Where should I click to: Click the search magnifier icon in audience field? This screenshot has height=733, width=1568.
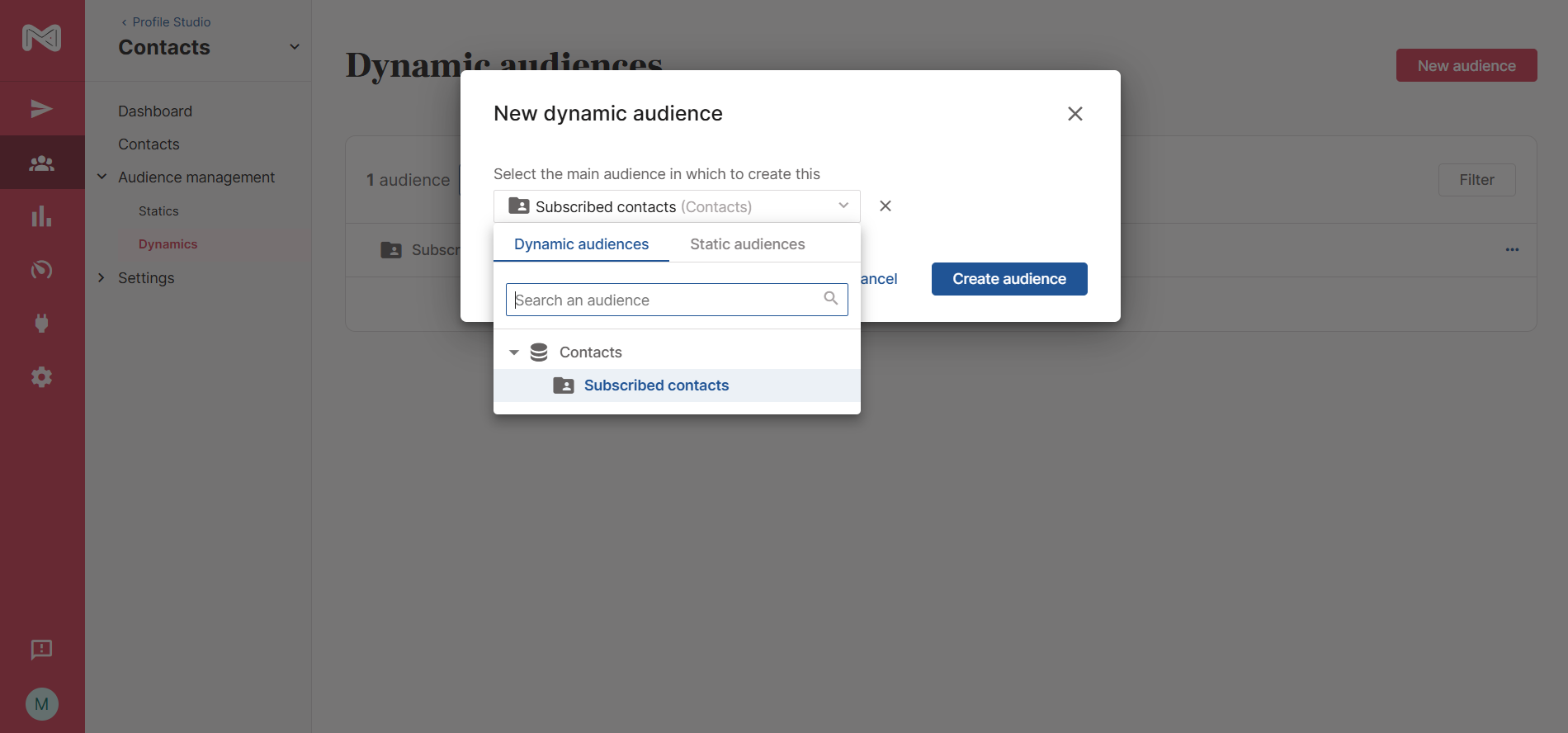tap(830, 299)
